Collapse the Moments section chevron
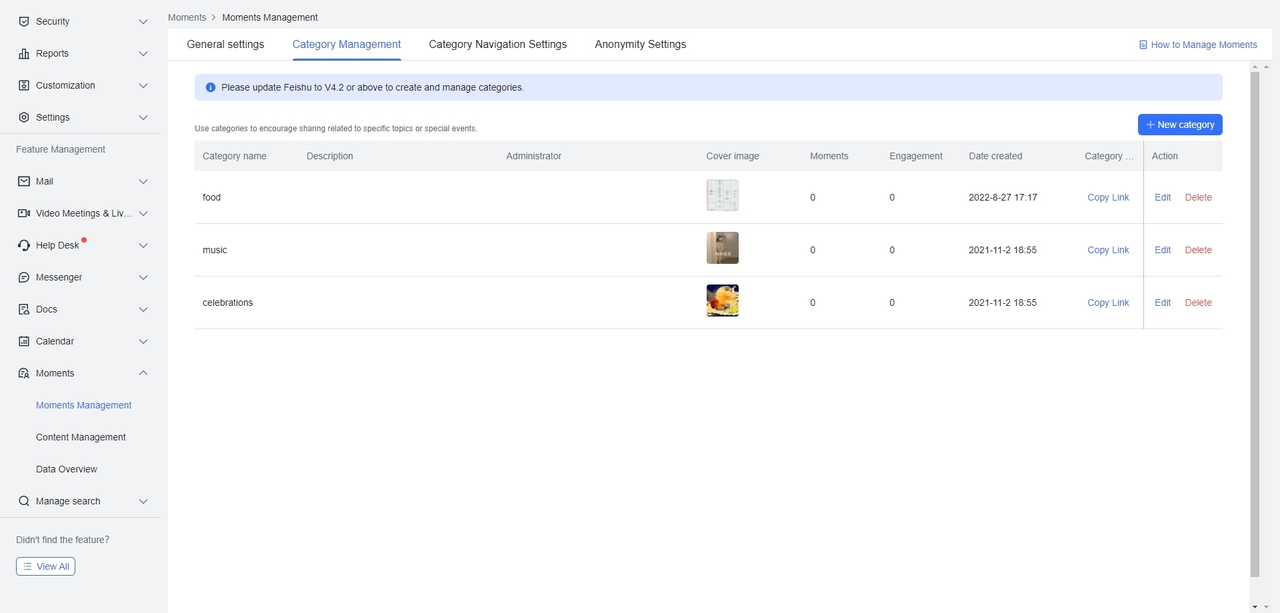The image size is (1280, 613). 143,373
